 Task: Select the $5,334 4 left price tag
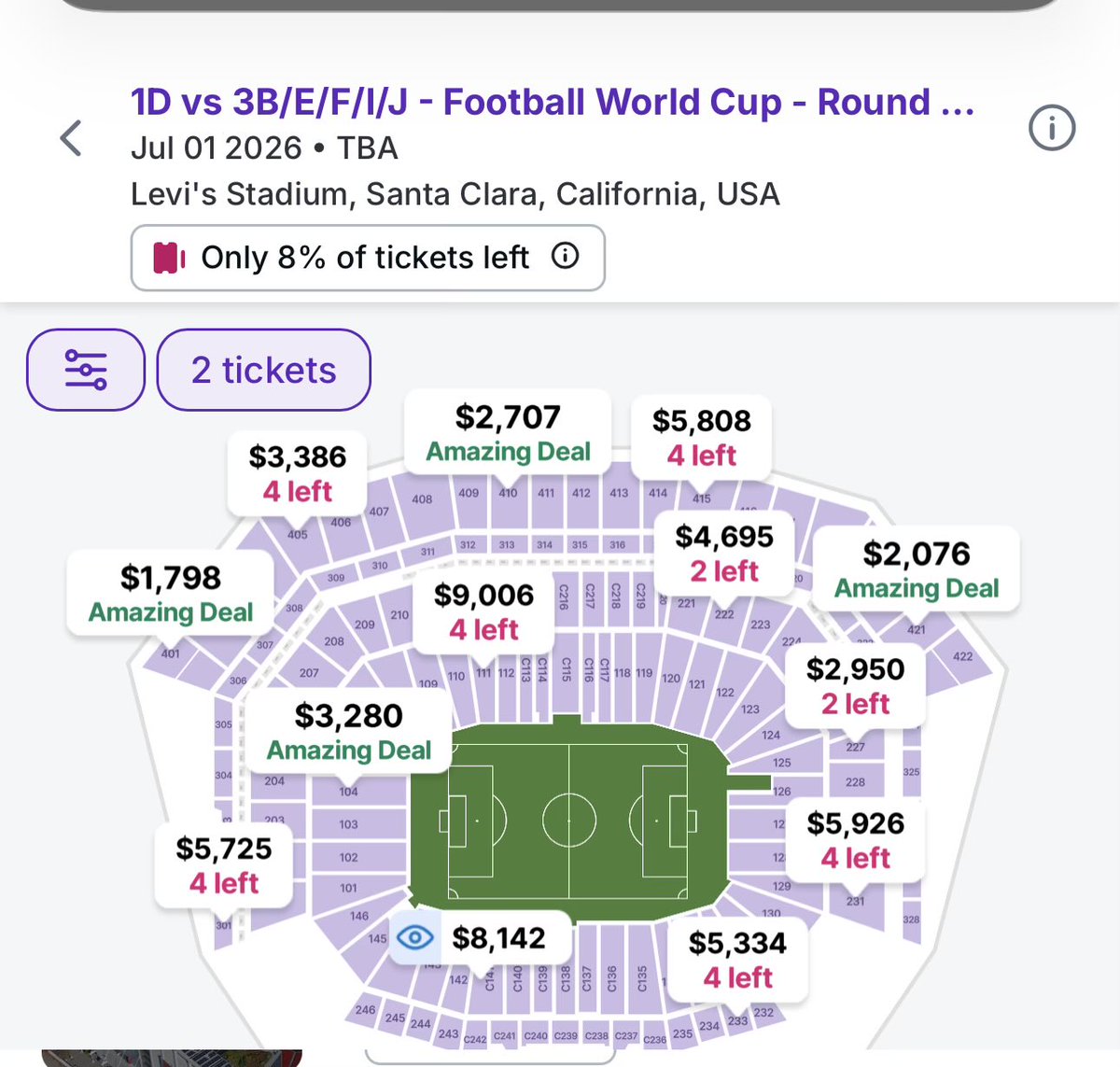pyautogui.click(x=737, y=959)
